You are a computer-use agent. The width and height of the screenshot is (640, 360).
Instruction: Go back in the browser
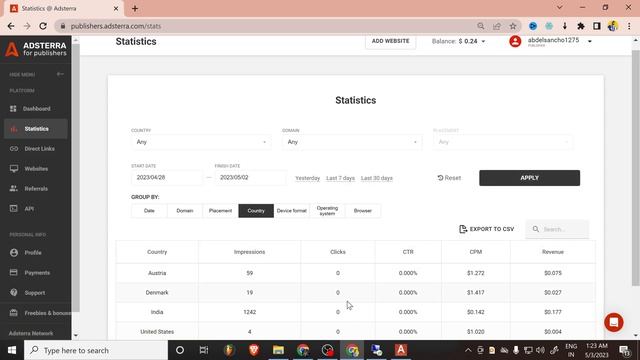tap(11, 26)
